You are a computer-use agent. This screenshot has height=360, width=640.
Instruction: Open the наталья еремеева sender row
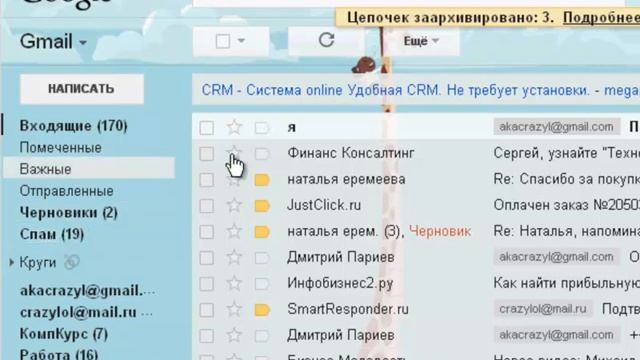[346, 179]
